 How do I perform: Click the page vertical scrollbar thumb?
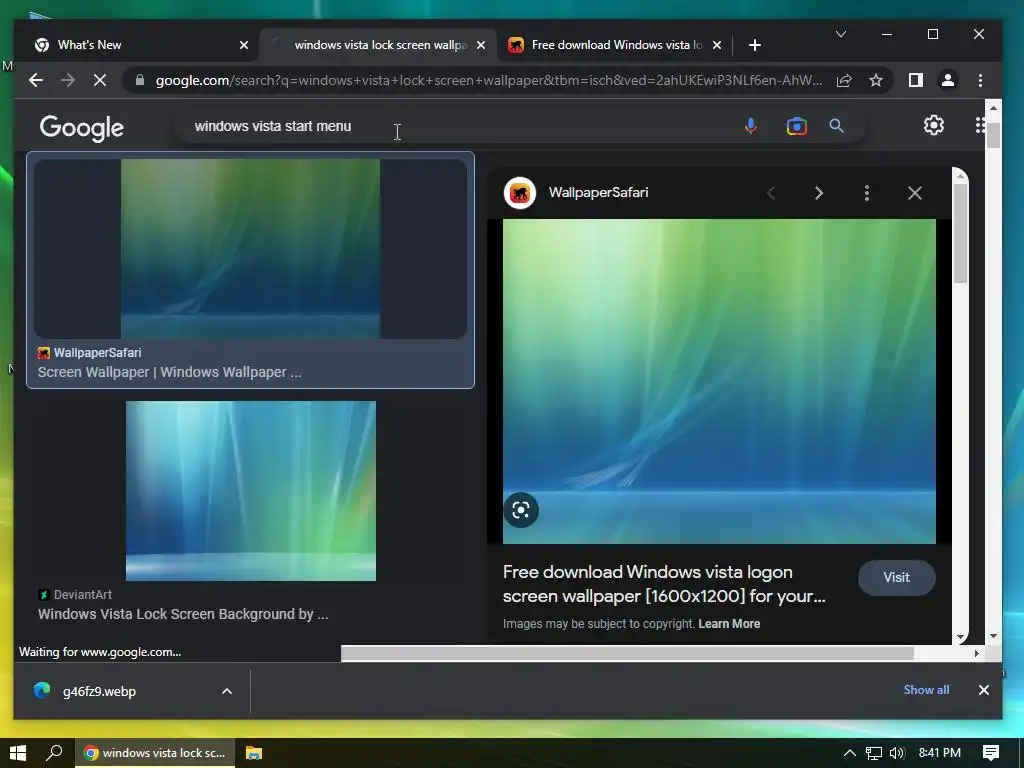pos(993,135)
